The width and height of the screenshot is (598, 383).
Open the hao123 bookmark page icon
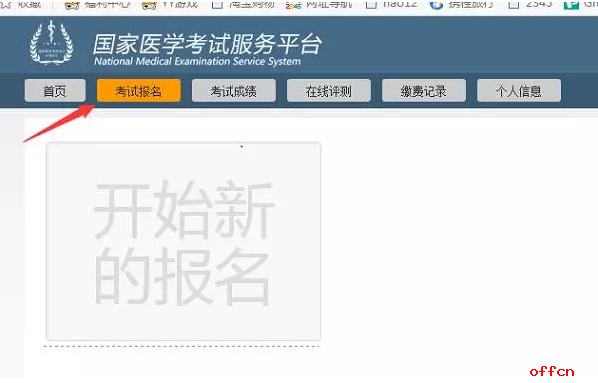pyautogui.click(x=371, y=4)
